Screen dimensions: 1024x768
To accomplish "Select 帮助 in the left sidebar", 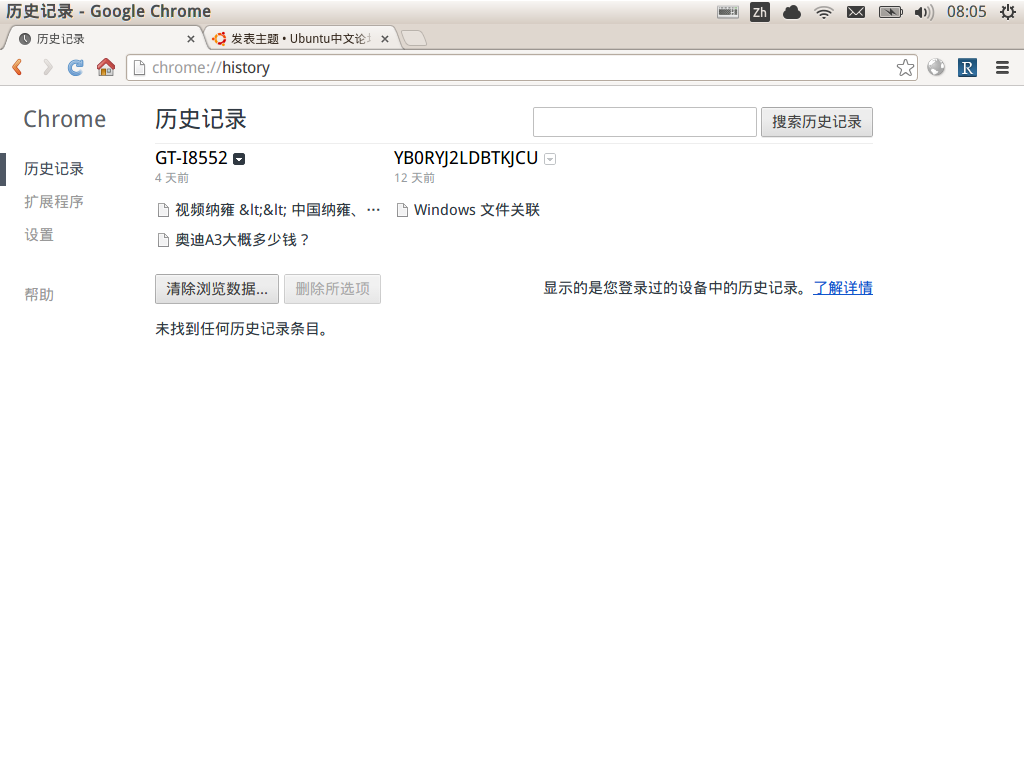I will click(39, 295).
